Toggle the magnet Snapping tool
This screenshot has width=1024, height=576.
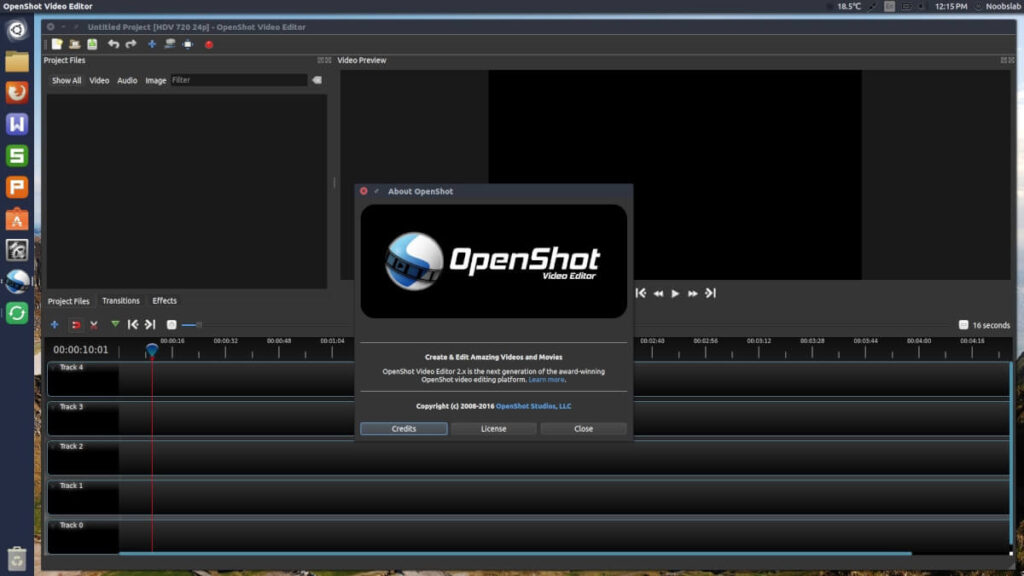(75, 325)
